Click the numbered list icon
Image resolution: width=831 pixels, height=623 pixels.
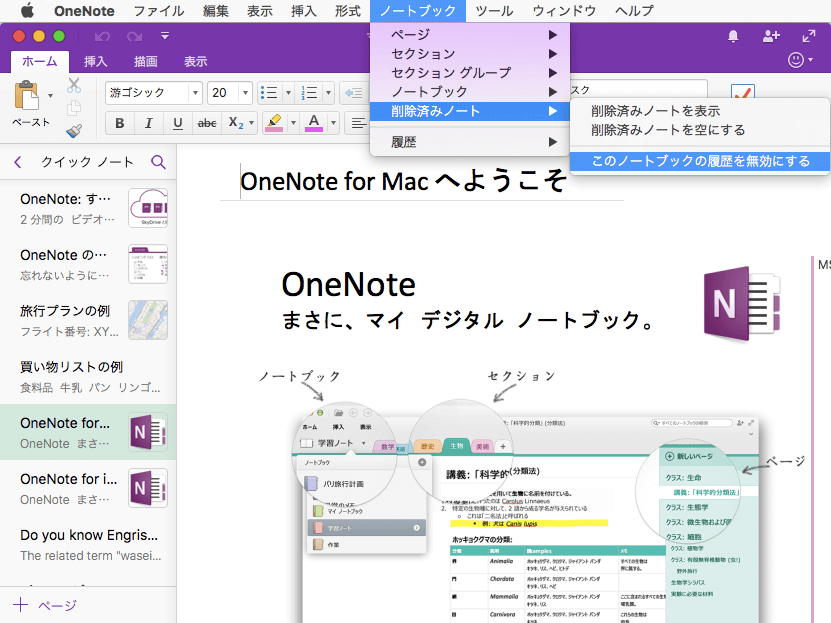[x=309, y=93]
